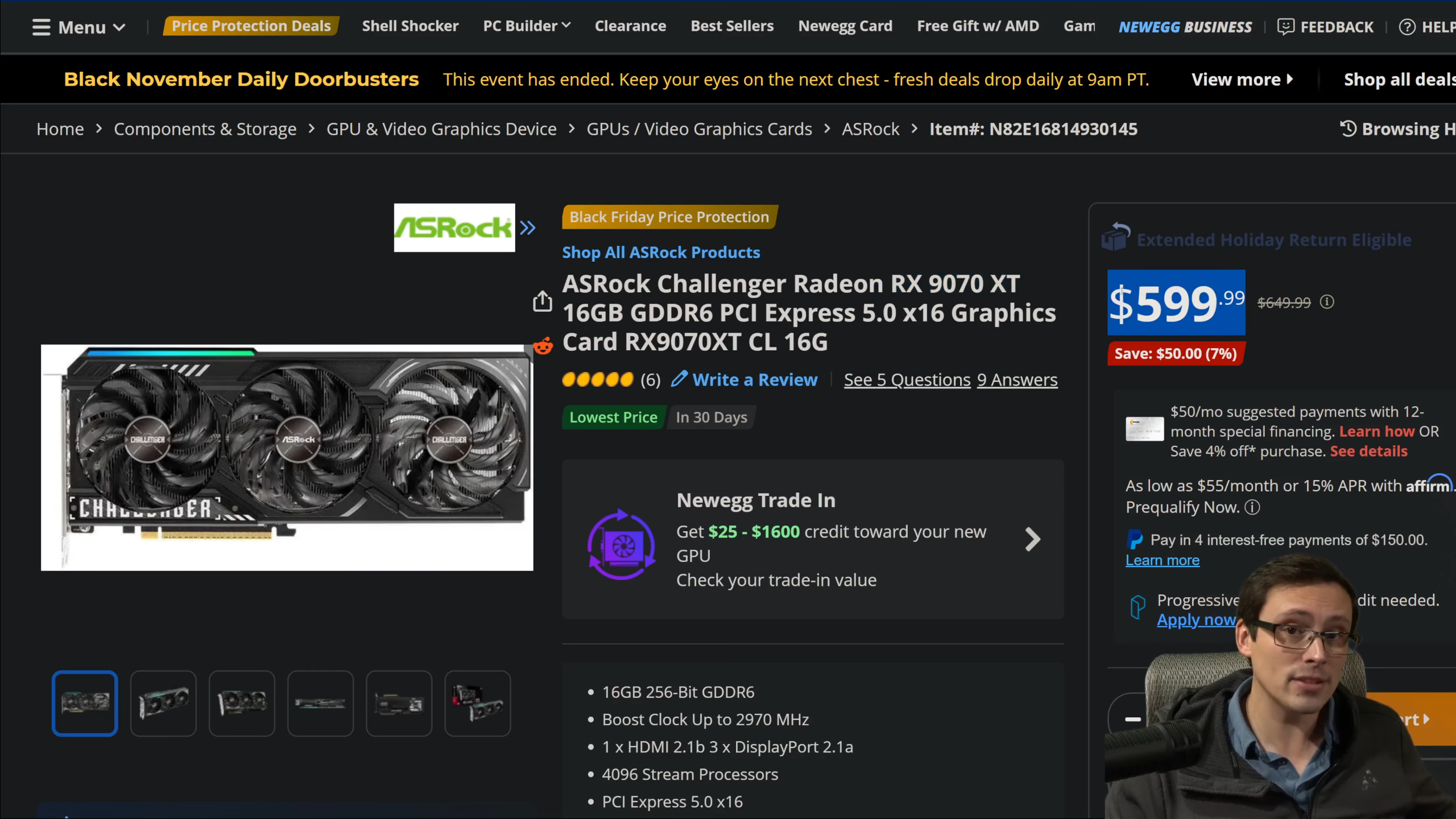Open the Clearance menu item
The width and height of the screenshot is (1456, 819).
click(x=630, y=26)
